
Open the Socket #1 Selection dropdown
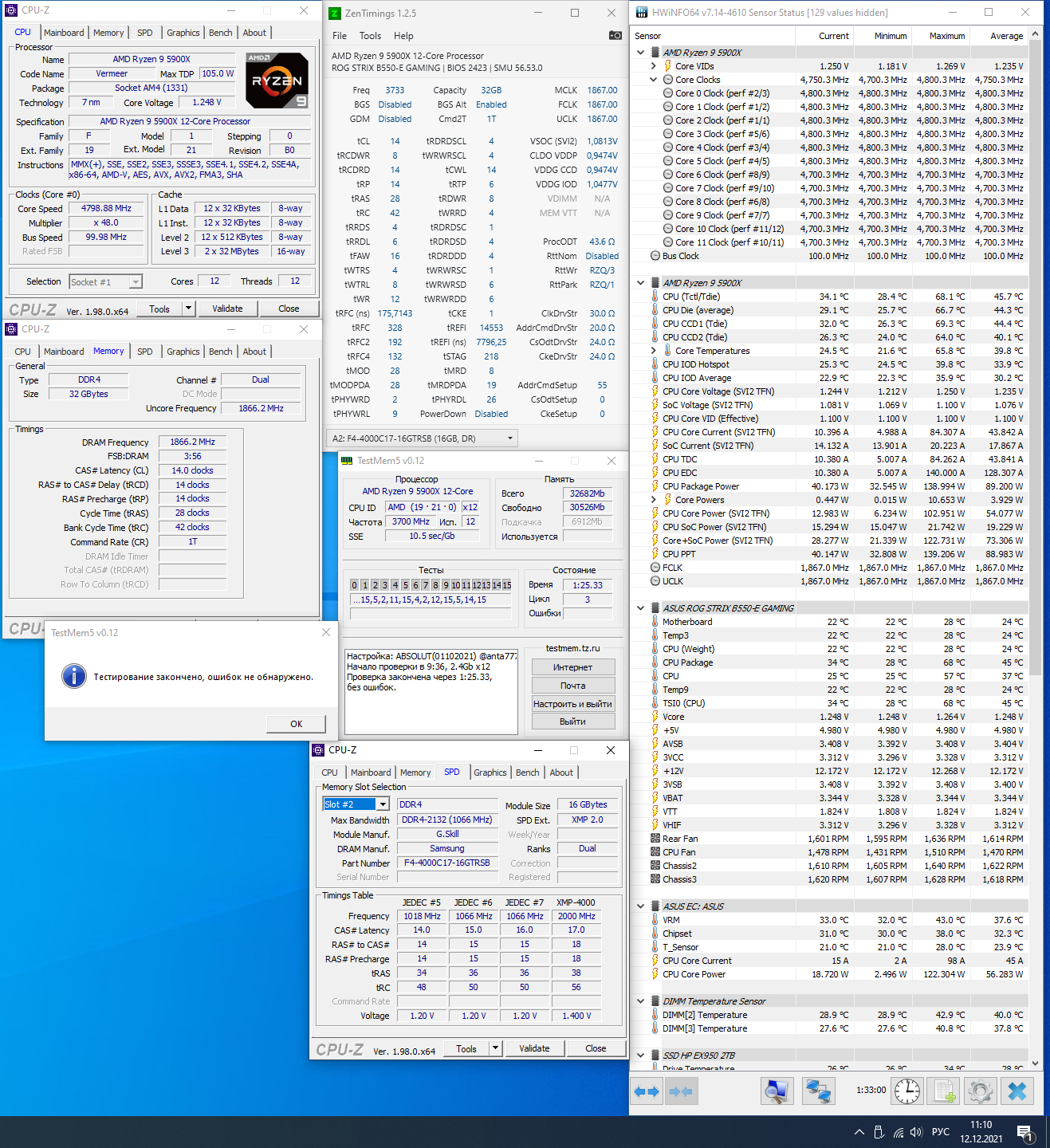[105, 281]
